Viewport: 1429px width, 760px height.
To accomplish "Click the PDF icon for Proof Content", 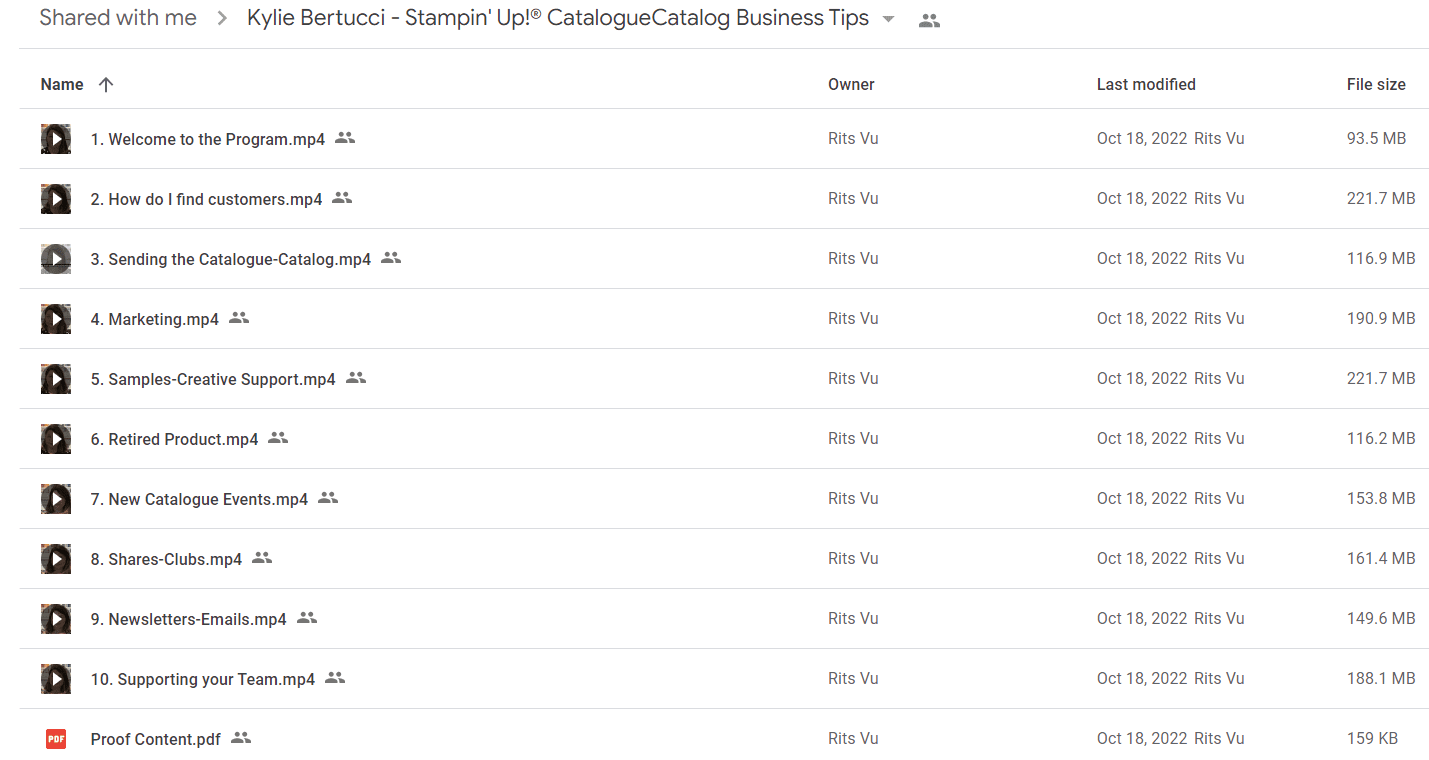I will click(x=56, y=739).
